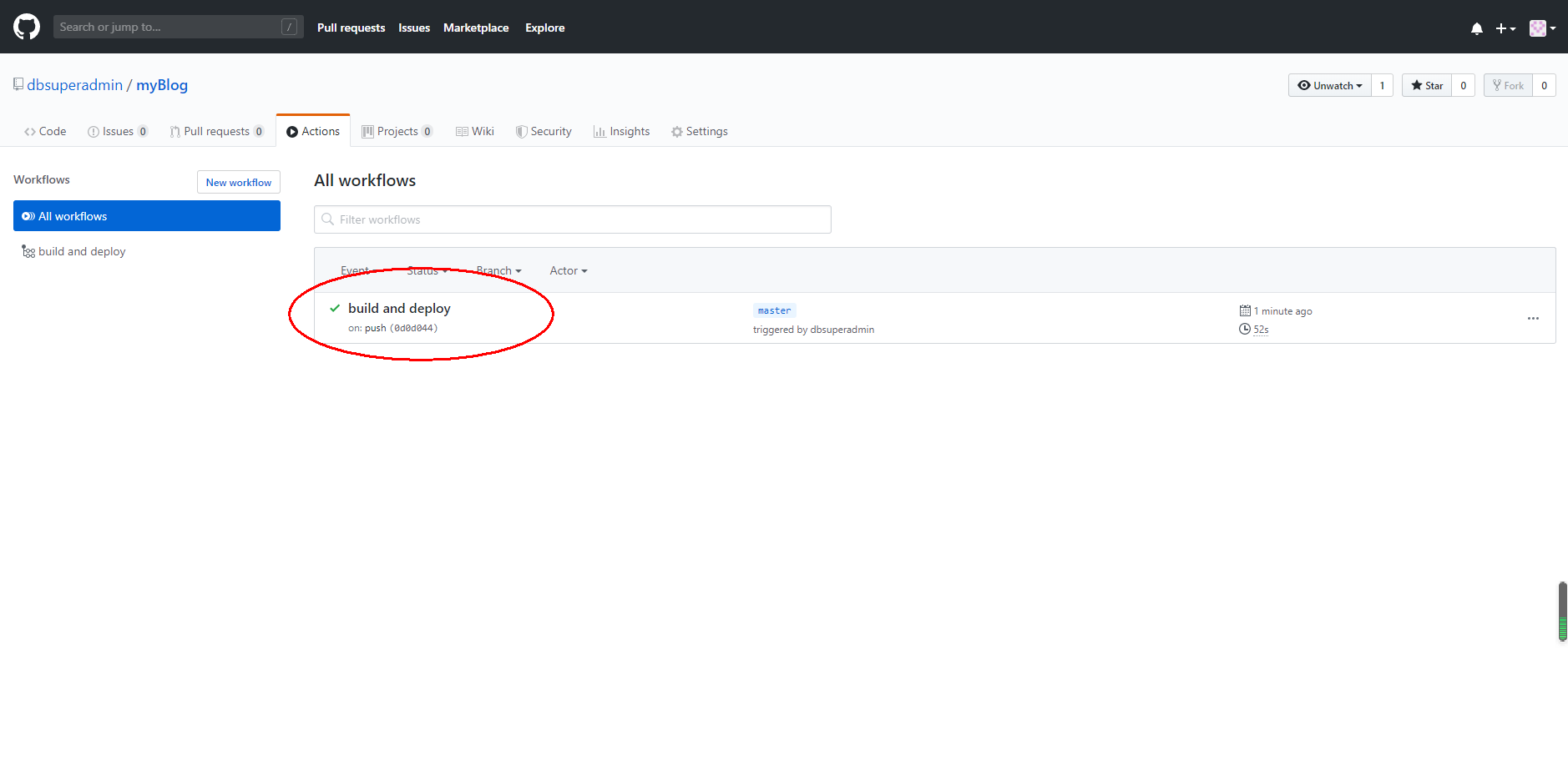The width and height of the screenshot is (1568, 761).
Task: Switch to the Wiki tab
Action: pos(475,131)
